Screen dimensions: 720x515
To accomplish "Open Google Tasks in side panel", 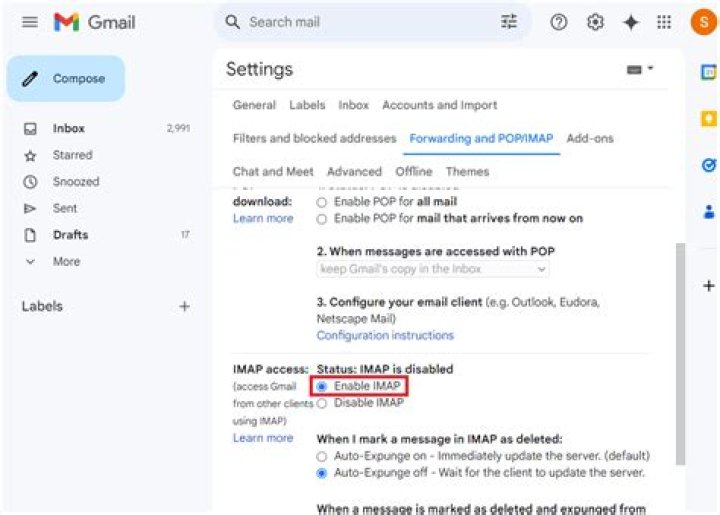I will pos(709,165).
